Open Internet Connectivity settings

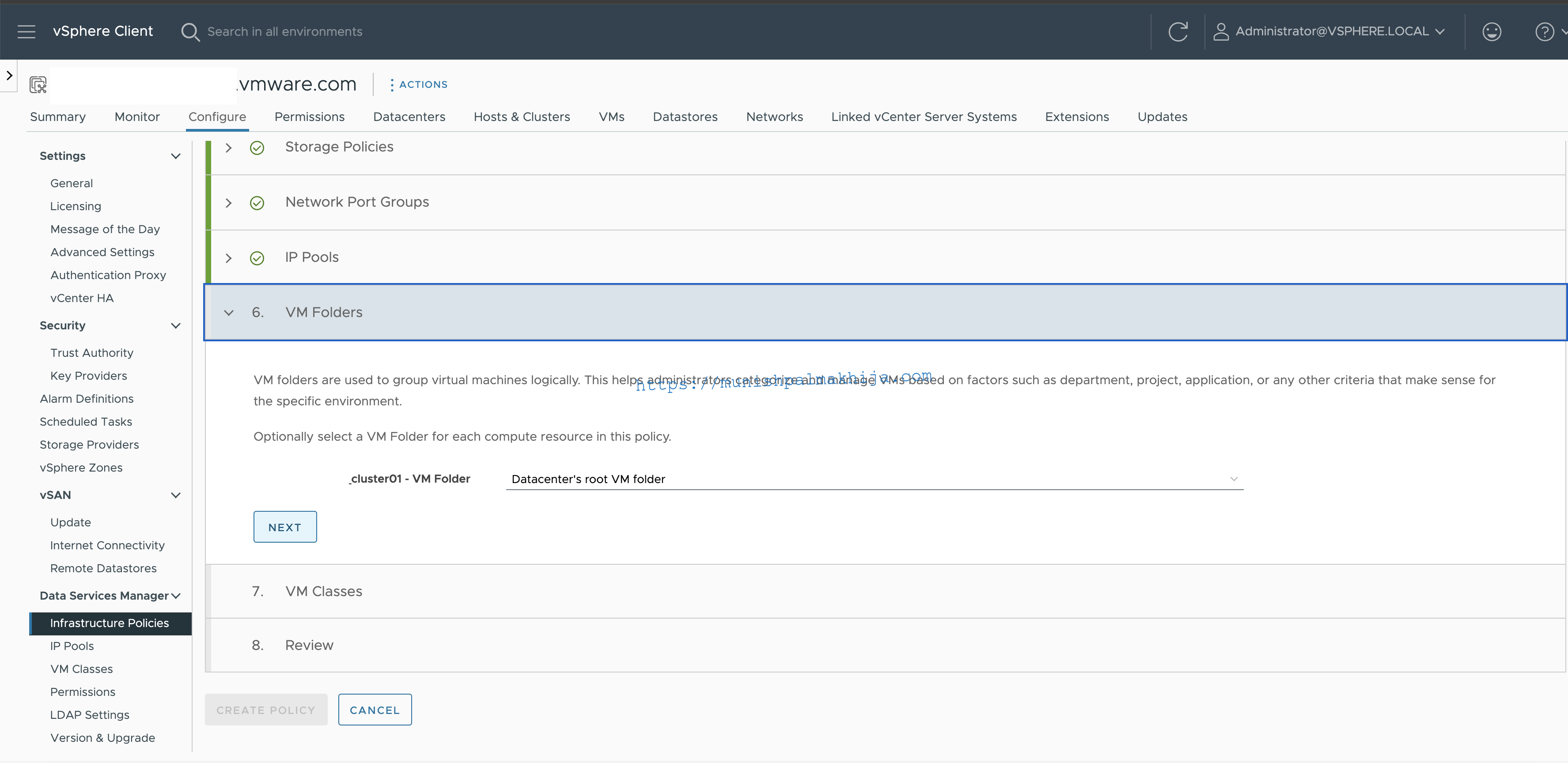point(107,546)
